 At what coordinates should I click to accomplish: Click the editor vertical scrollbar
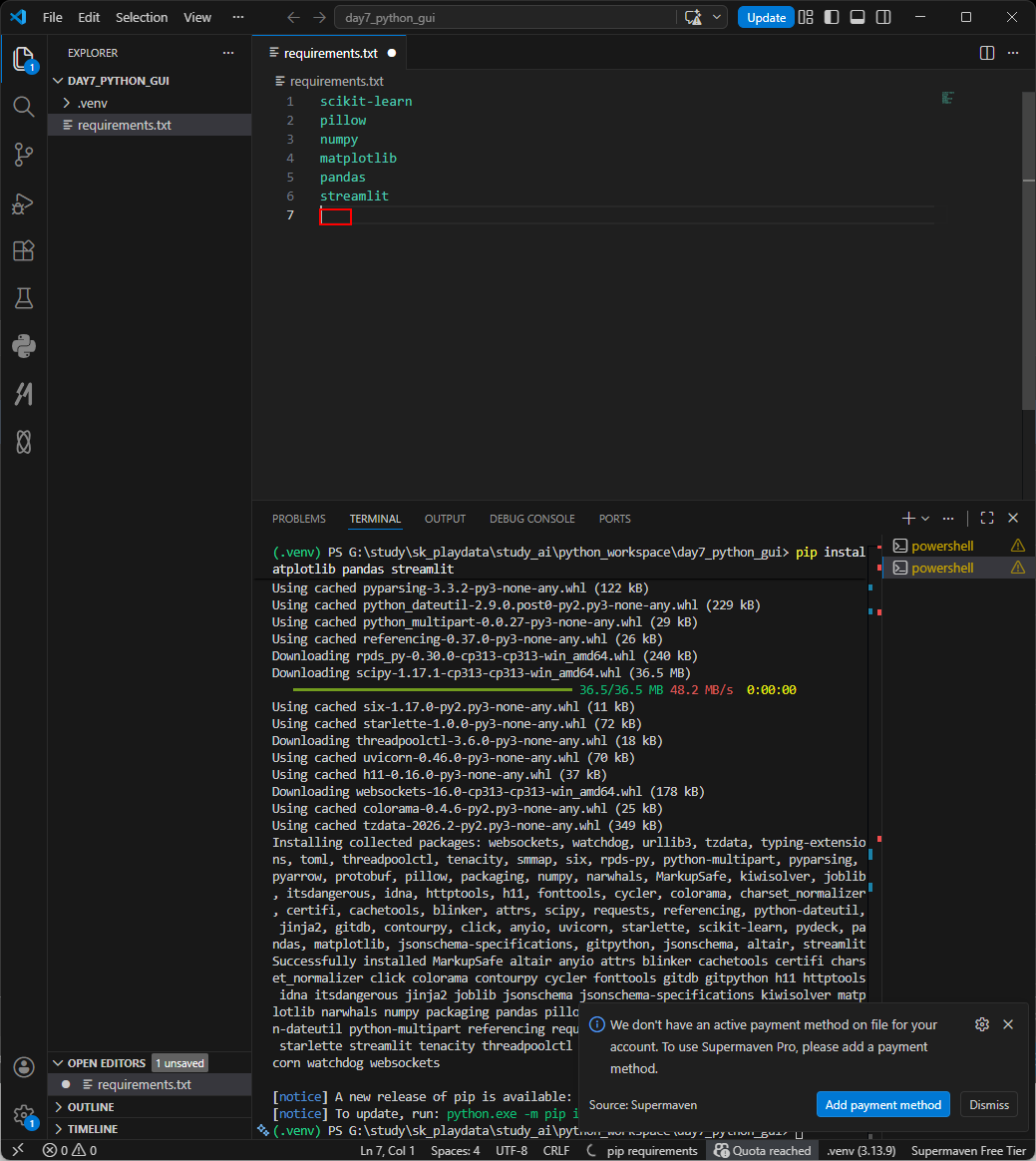[x=1028, y=250]
